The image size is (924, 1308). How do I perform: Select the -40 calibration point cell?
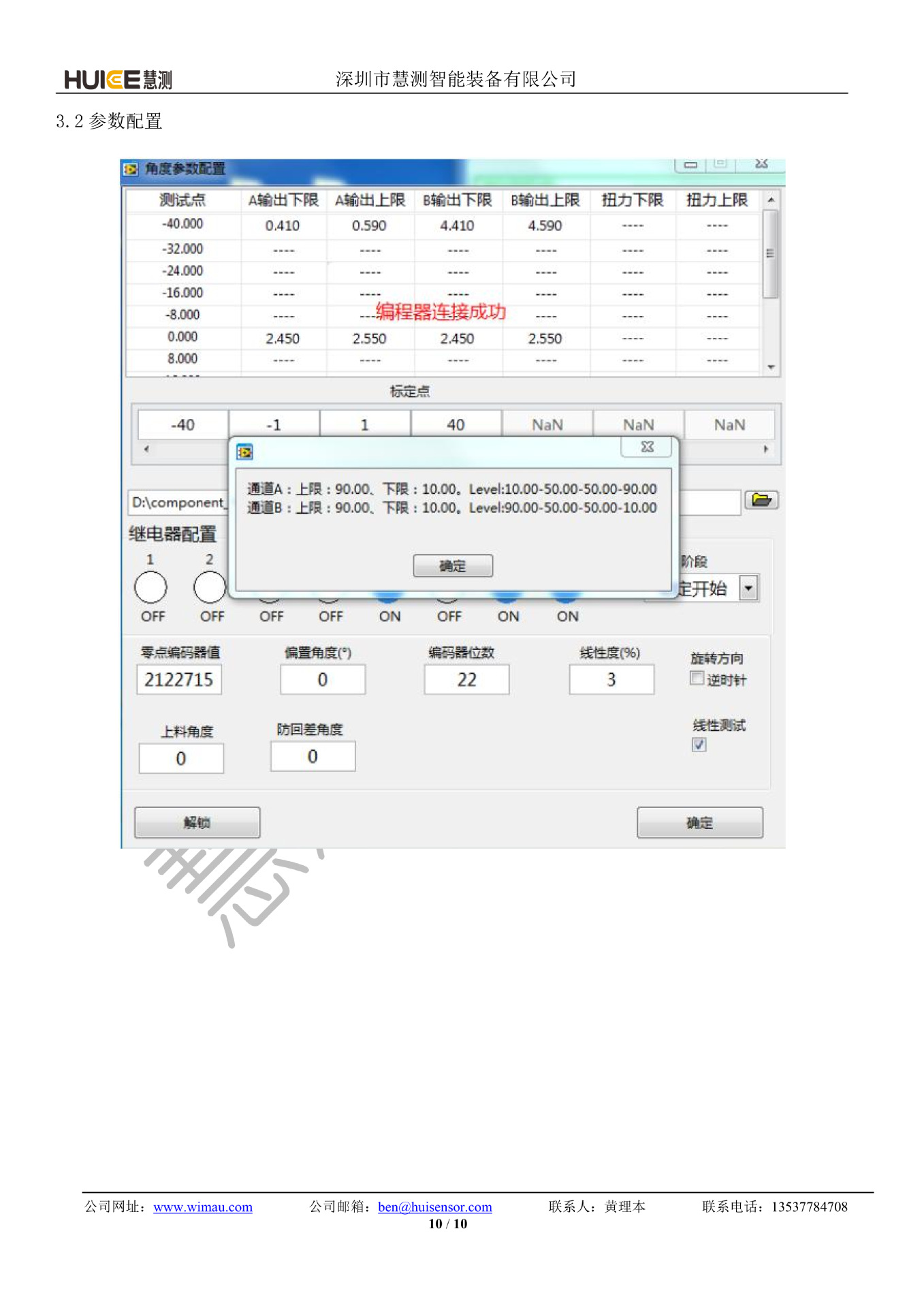[x=183, y=424]
